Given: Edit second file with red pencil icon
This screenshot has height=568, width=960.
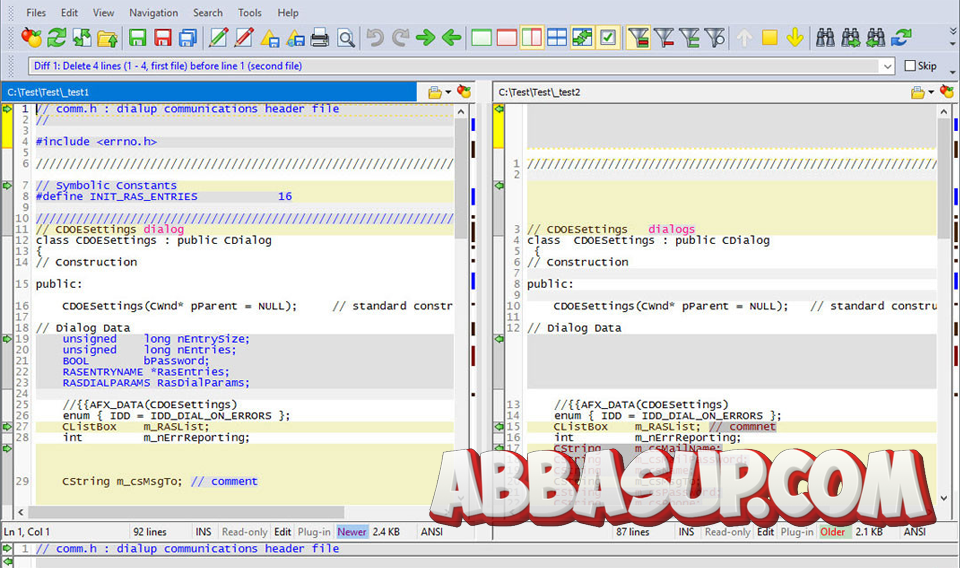Looking at the screenshot, I should (244, 38).
